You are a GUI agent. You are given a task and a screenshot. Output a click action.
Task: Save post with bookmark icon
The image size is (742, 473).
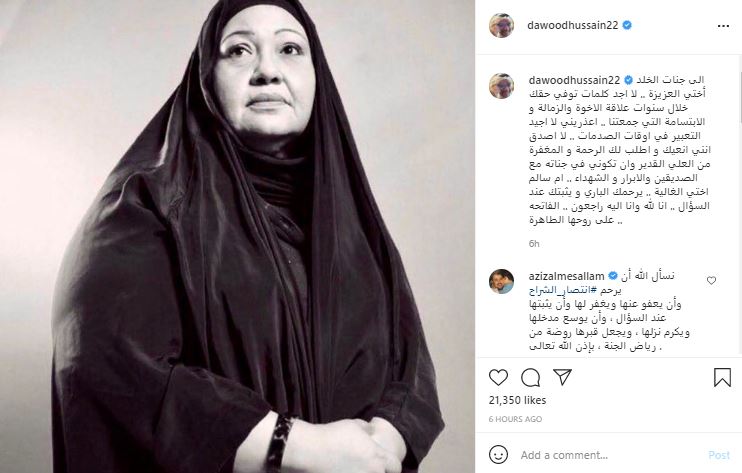[x=722, y=377]
